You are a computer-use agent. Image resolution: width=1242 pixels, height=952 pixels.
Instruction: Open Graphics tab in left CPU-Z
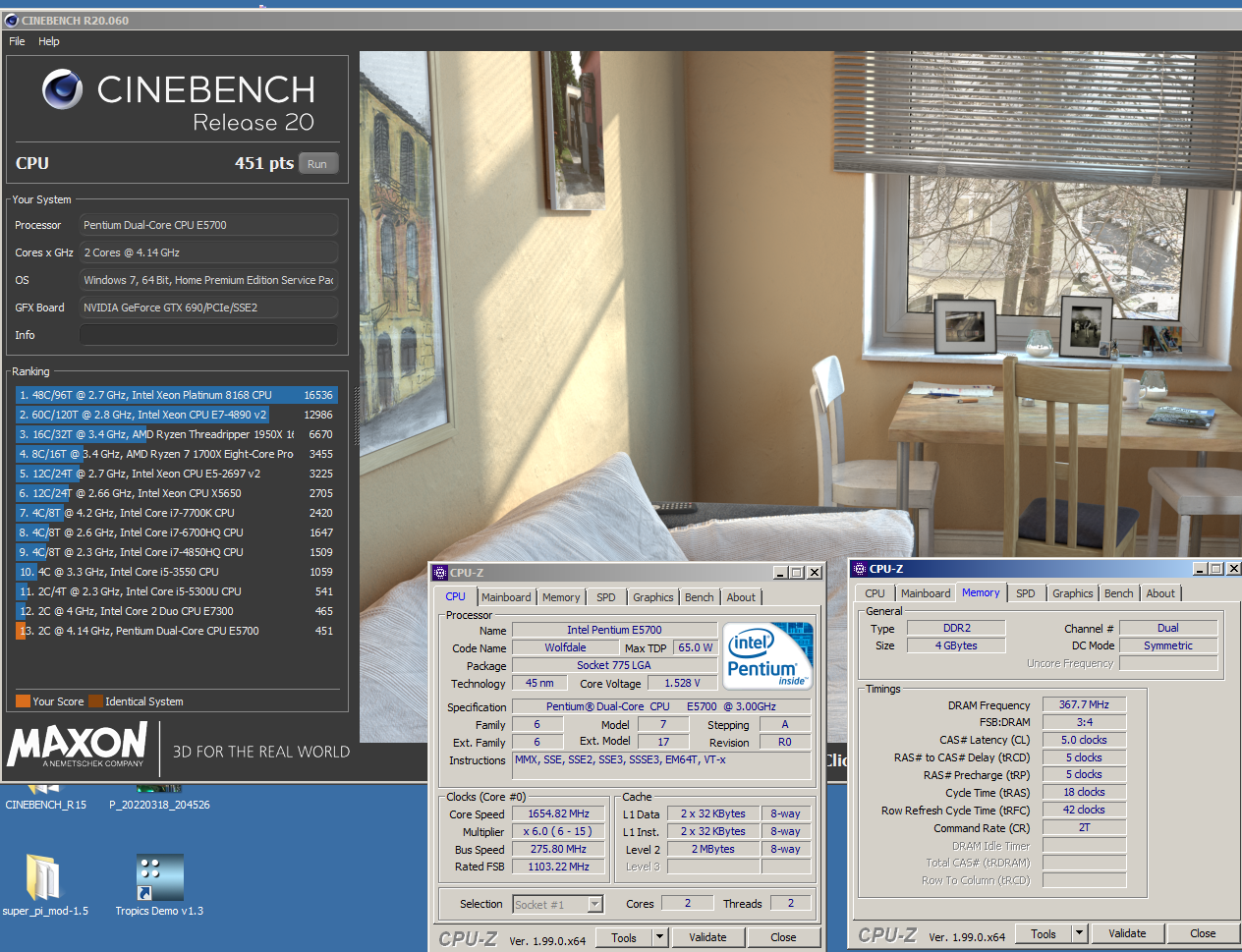tap(653, 597)
